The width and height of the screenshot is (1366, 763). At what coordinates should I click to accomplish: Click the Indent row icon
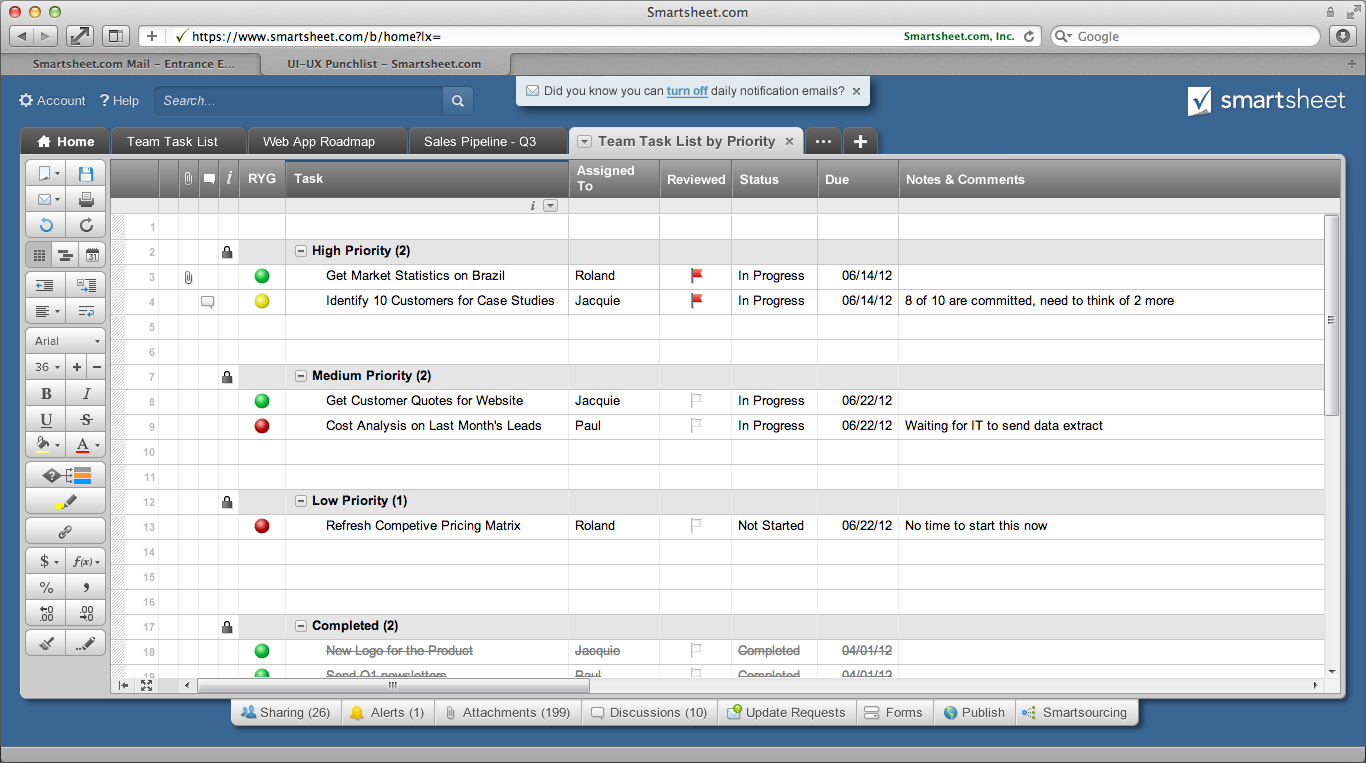pyautogui.click(x=86, y=285)
